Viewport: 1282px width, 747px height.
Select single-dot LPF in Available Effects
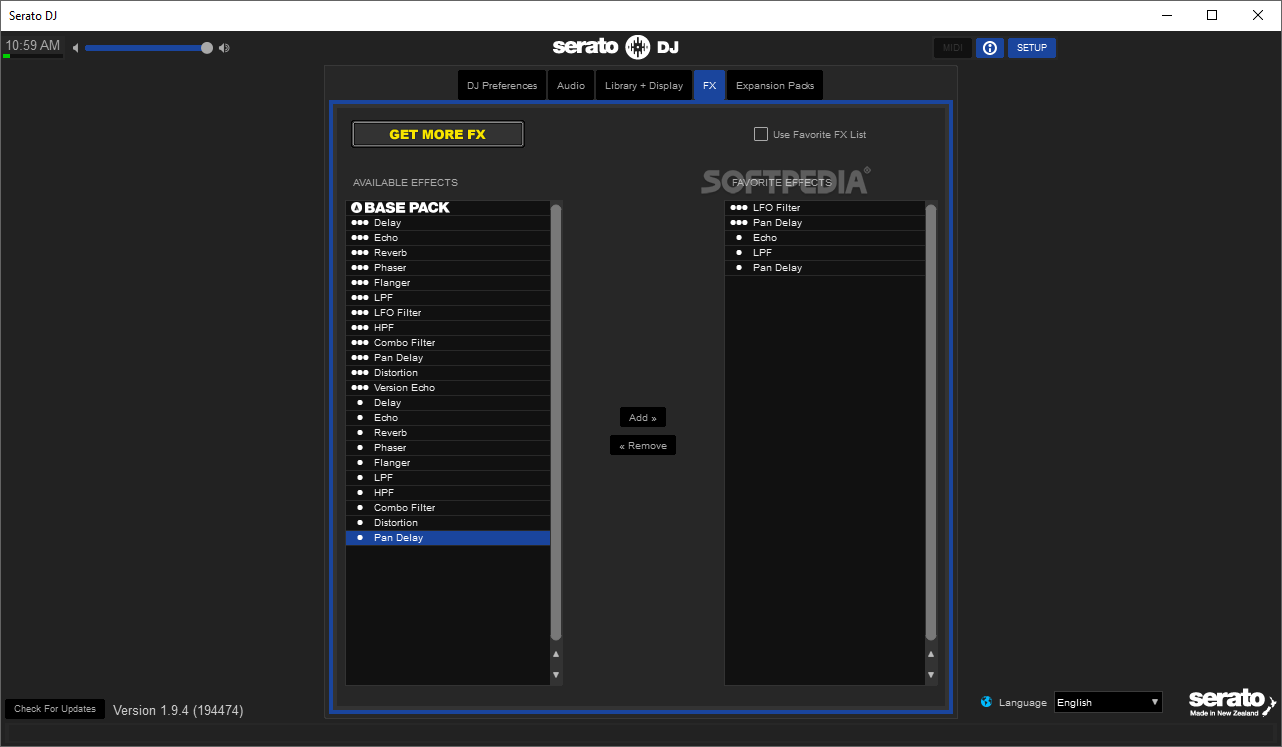point(448,478)
